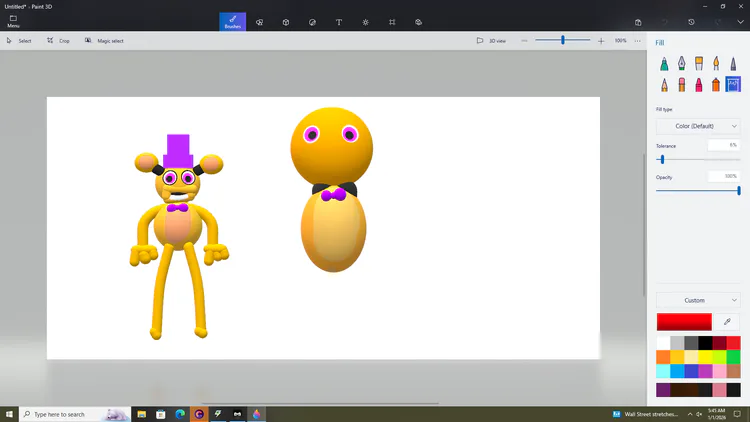Open the Canvas tab
Screen dimensions: 750x422
(392, 22)
